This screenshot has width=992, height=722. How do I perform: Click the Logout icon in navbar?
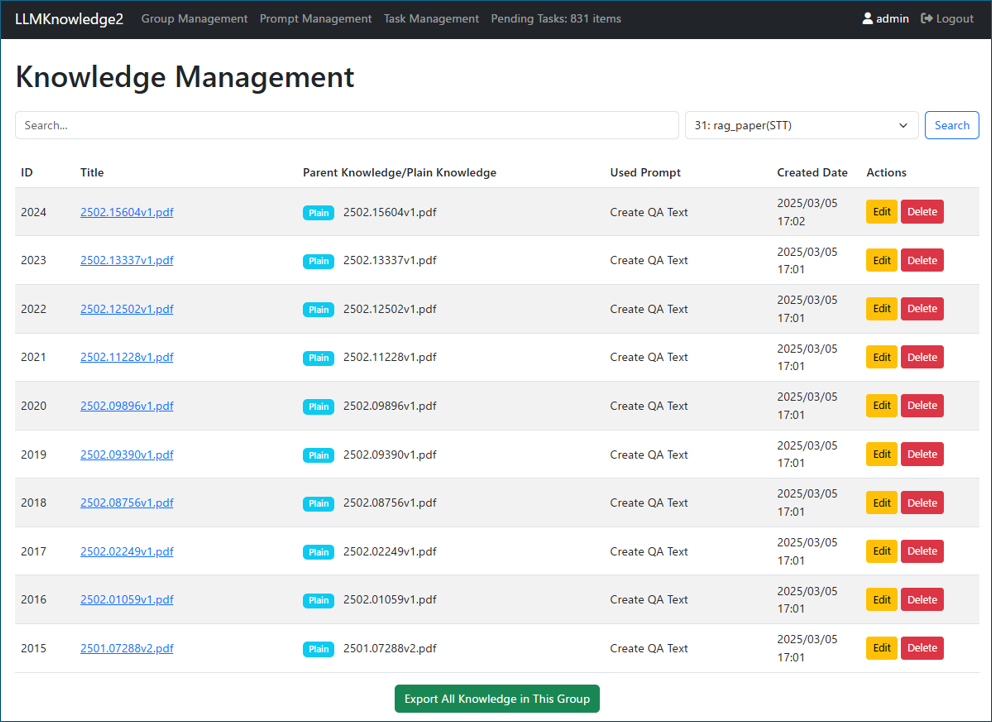pyautogui.click(x=927, y=19)
